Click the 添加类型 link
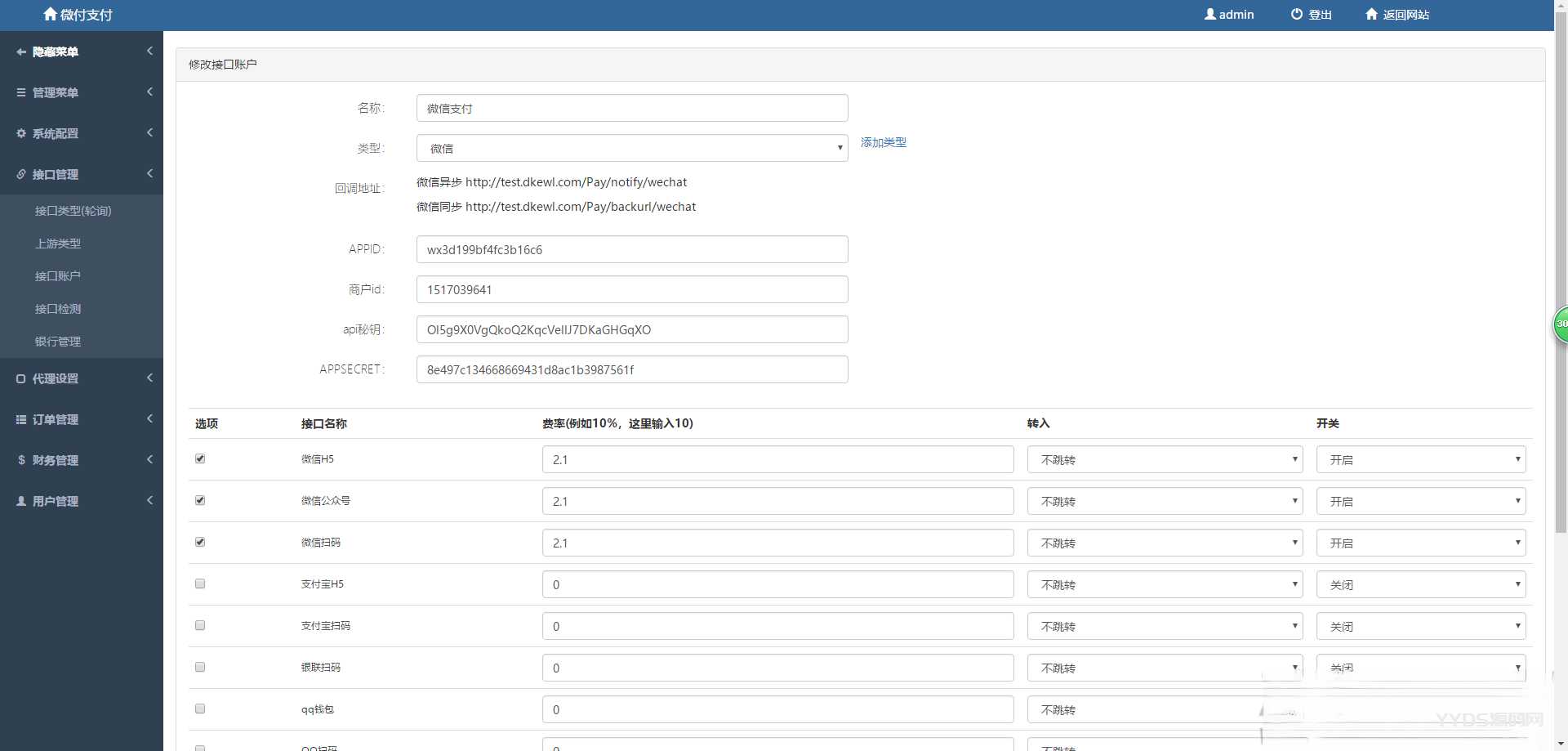The image size is (1568, 751). (883, 142)
